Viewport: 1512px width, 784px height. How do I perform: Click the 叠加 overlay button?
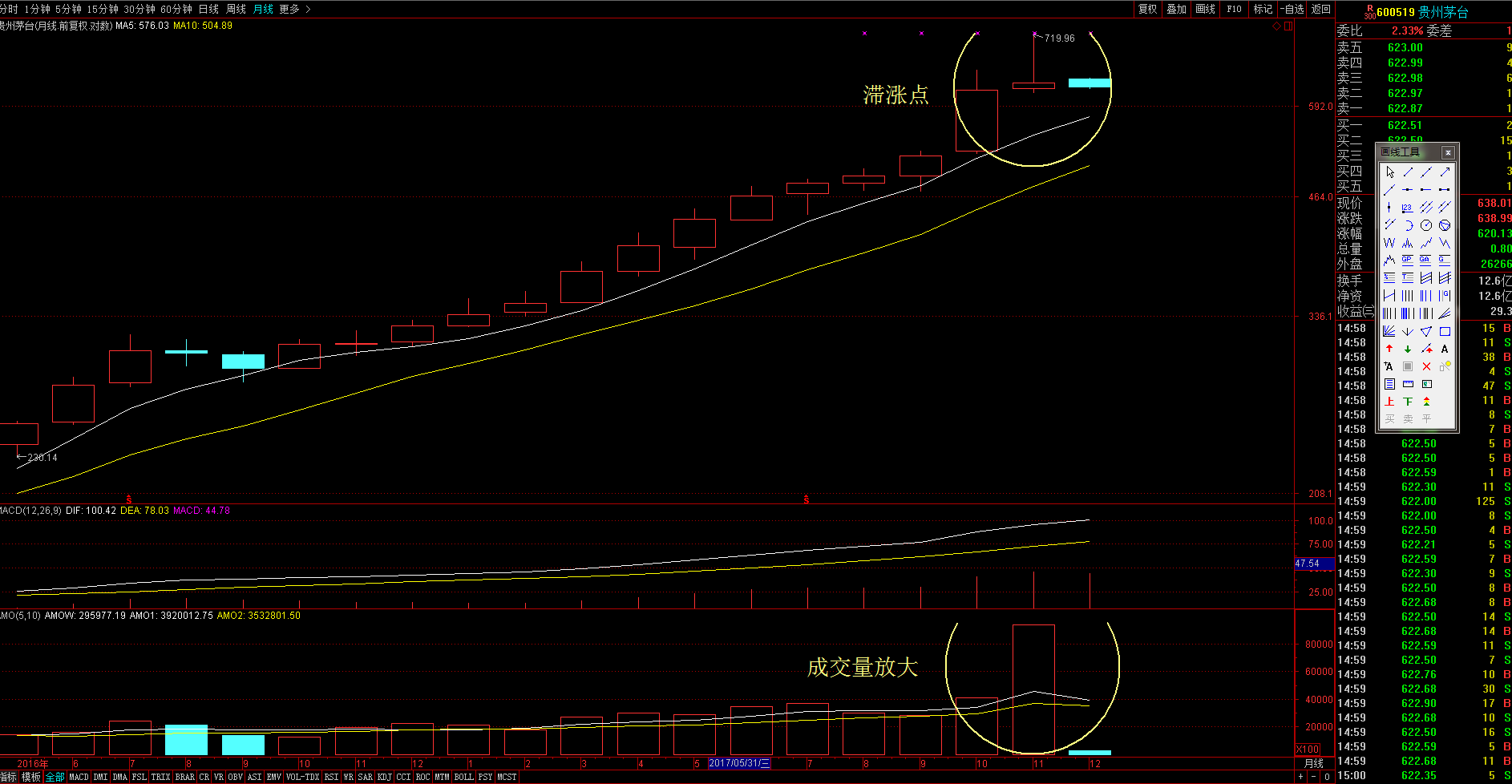(x=1176, y=9)
